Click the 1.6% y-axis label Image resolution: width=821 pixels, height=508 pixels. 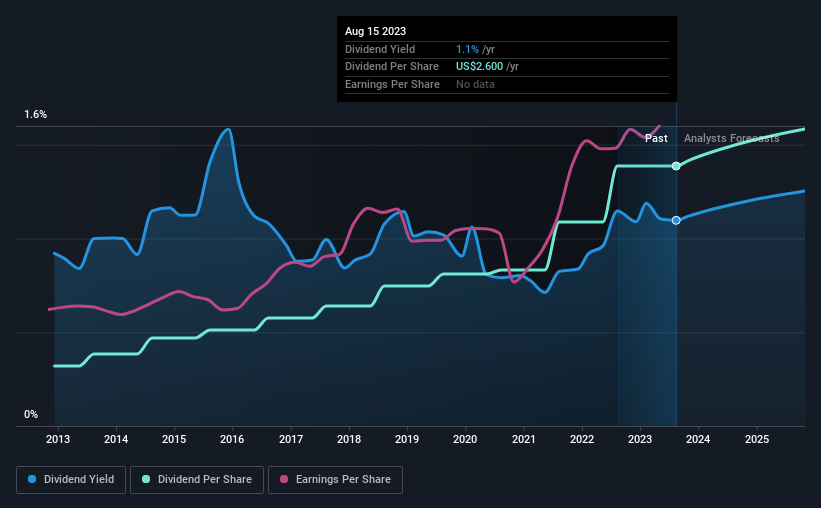click(36, 114)
